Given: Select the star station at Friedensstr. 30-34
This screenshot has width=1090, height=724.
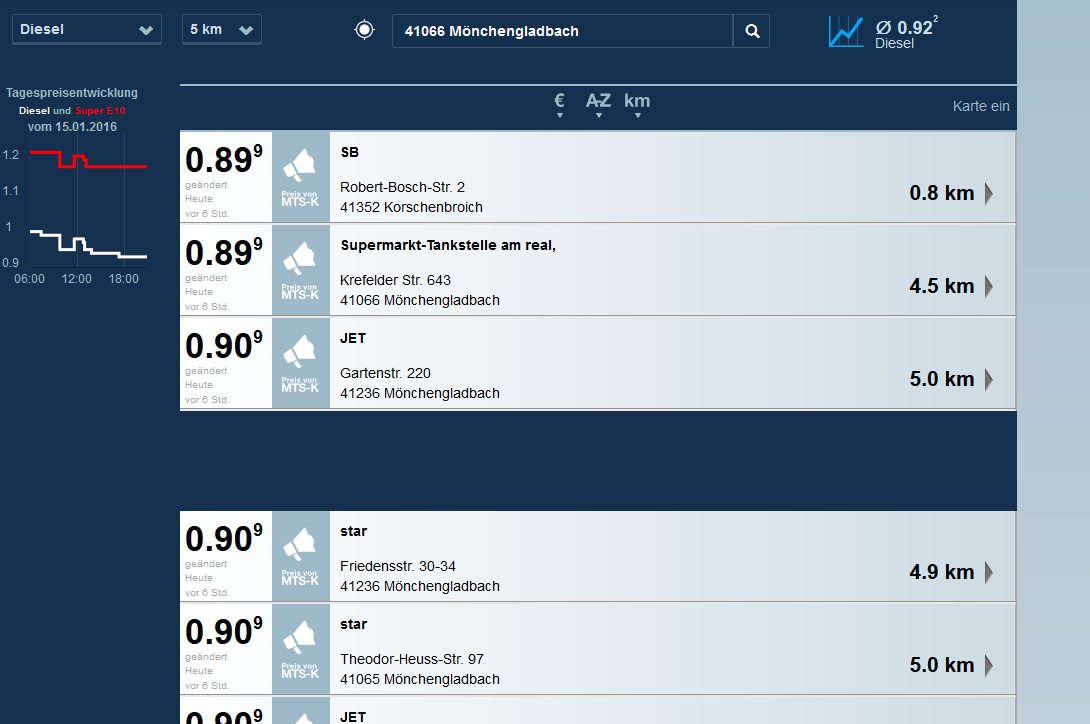Looking at the screenshot, I should click(x=353, y=531).
